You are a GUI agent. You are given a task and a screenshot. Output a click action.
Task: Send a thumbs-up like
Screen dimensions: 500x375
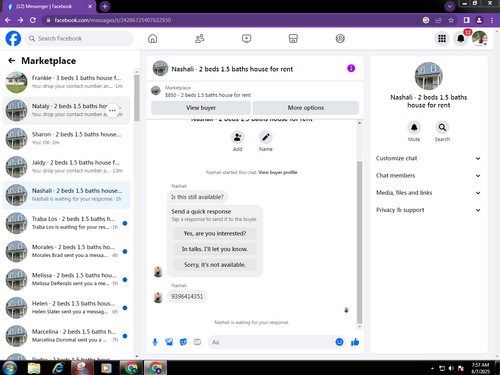pos(355,342)
